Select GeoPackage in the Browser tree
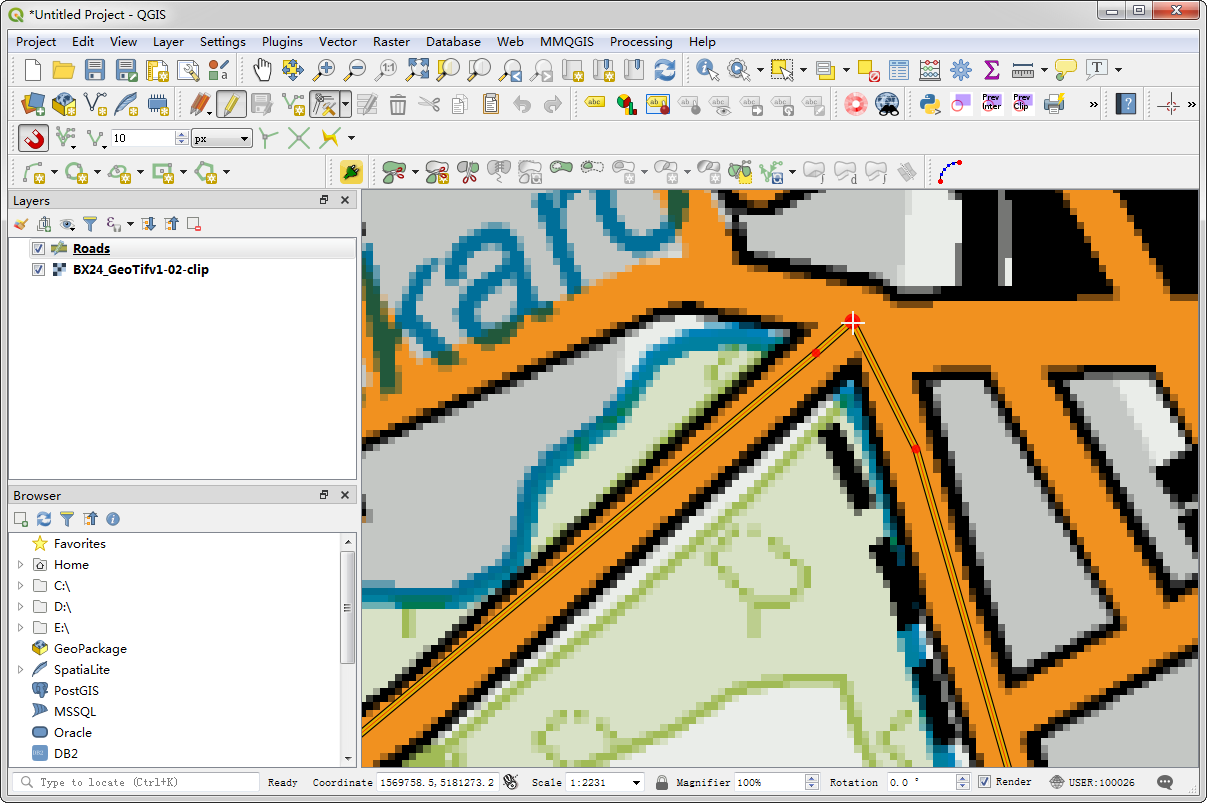The image size is (1207, 803). click(90, 649)
